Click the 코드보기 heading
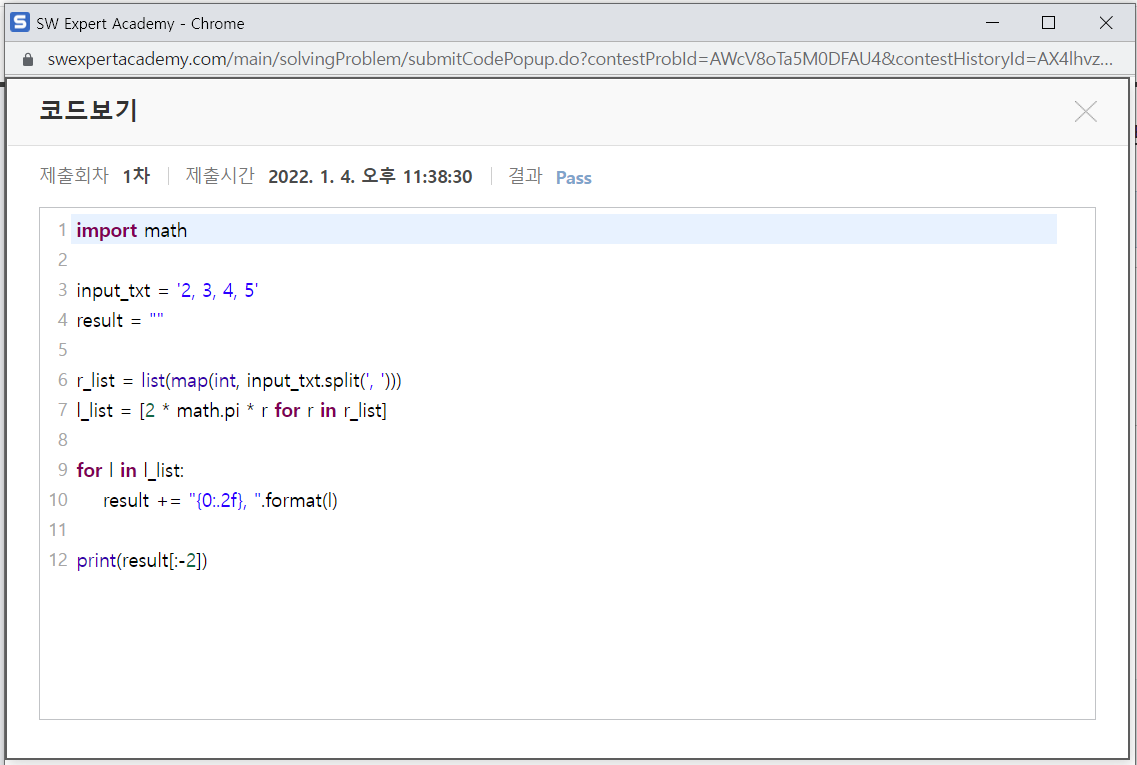The height and width of the screenshot is (765, 1137). click(x=88, y=110)
